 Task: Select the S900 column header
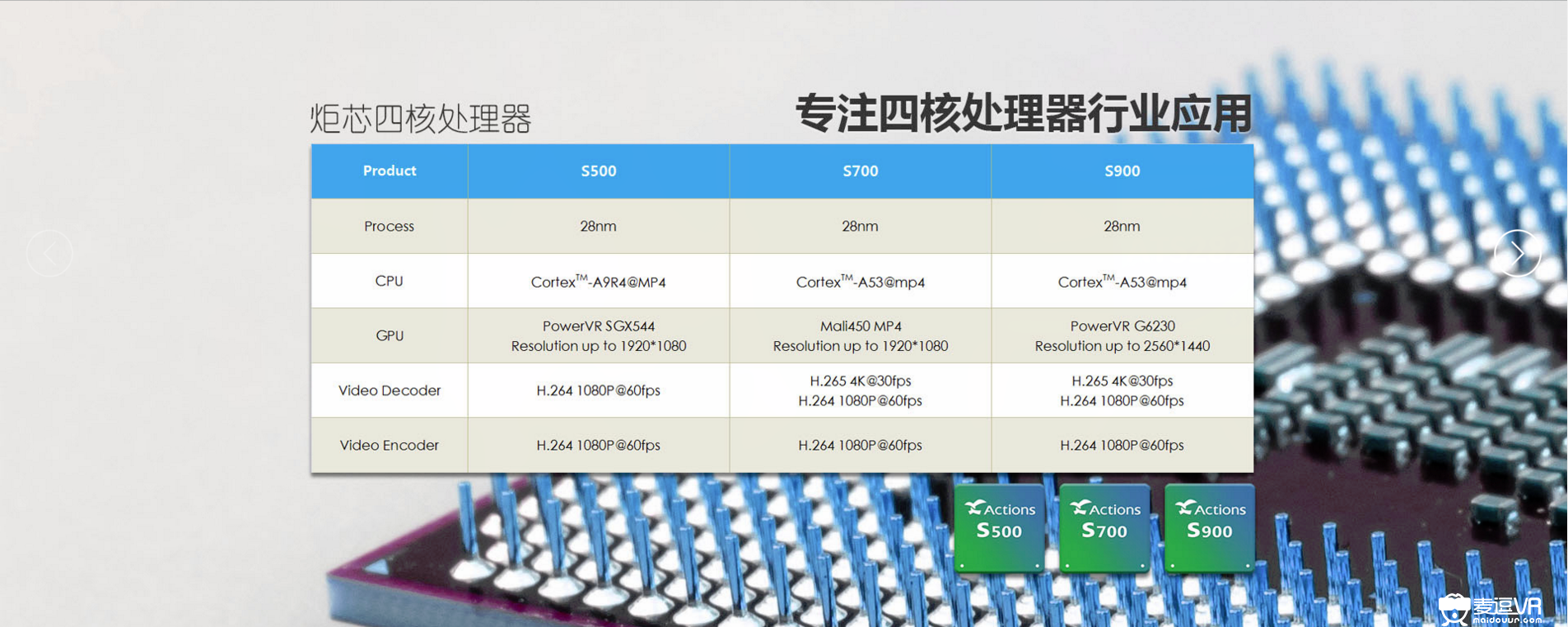(1122, 171)
